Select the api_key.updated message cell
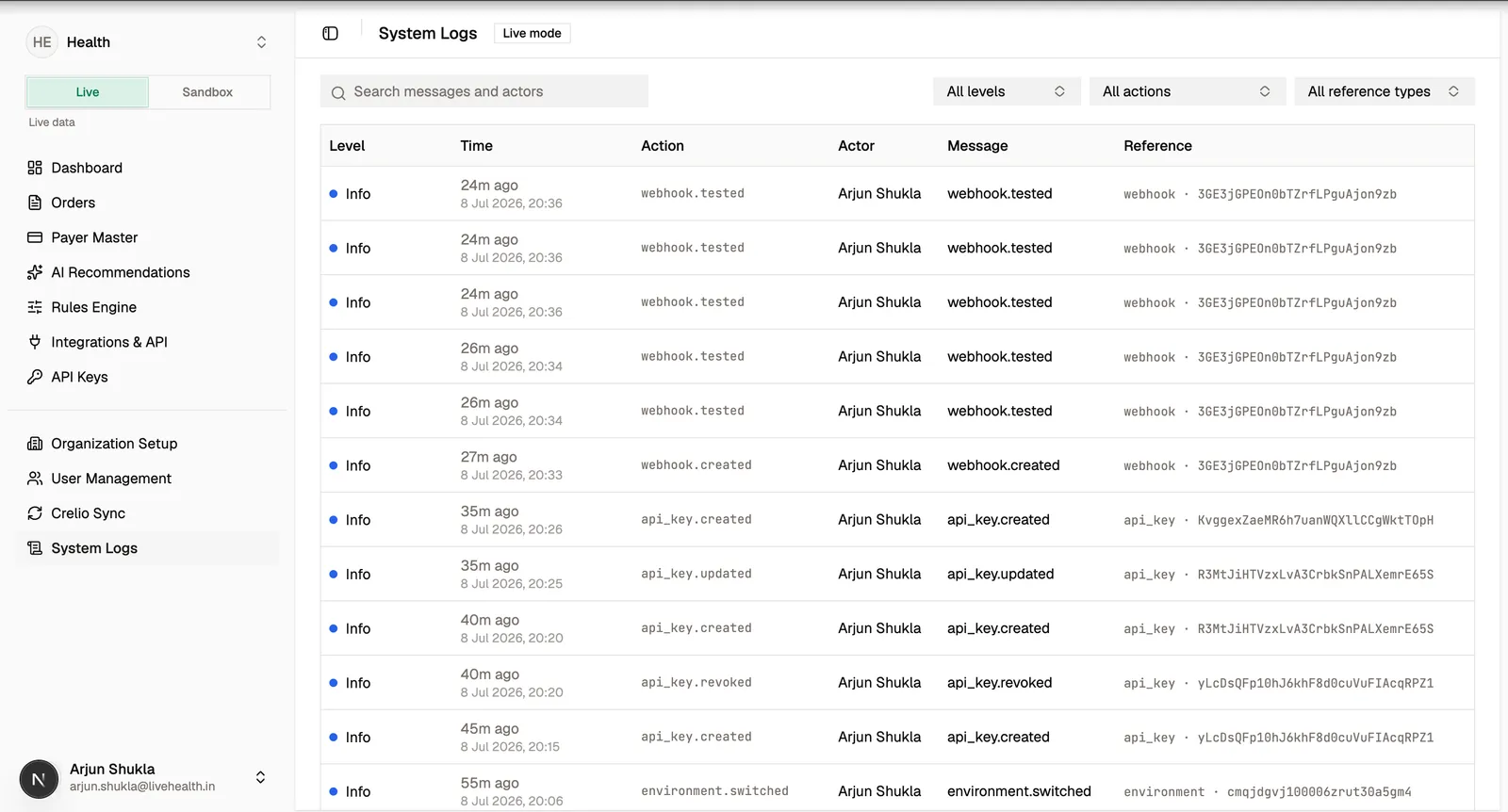1508x812 pixels. pyautogui.click(x=1000, y=574)
